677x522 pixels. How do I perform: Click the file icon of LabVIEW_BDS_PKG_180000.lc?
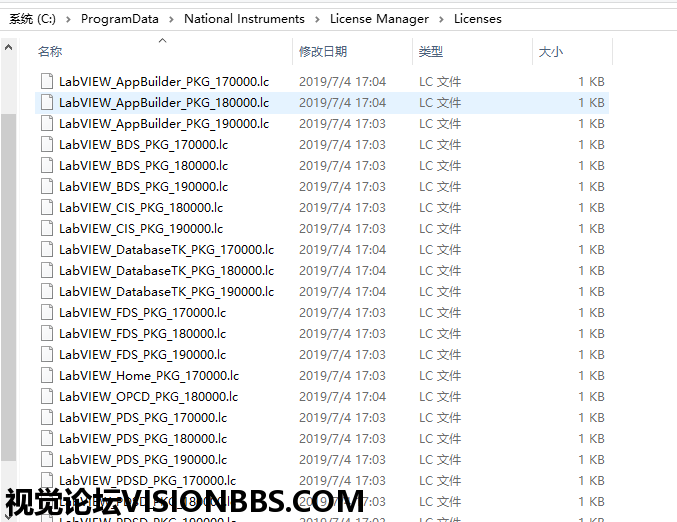[47, 165]
